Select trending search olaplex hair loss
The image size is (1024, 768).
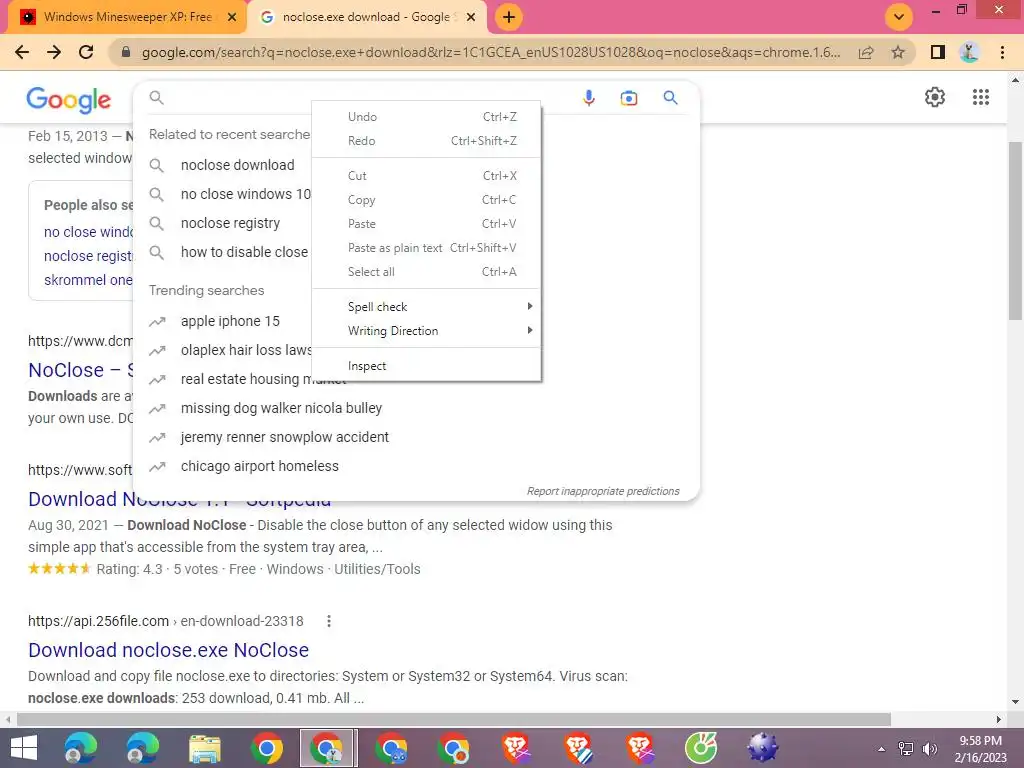[x=245, y=350]
